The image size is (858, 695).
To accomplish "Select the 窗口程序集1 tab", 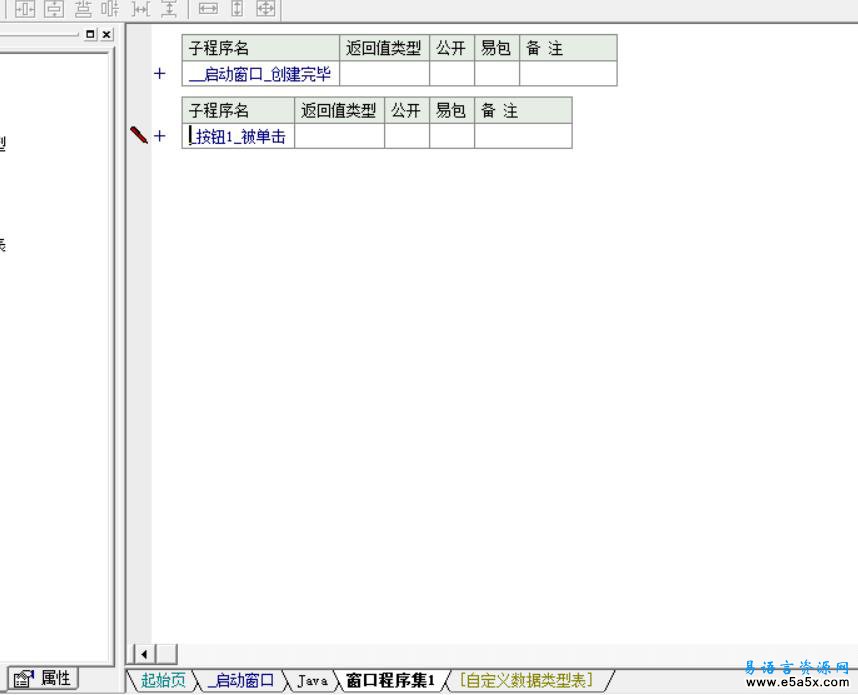I will click(x=391, y=680).
